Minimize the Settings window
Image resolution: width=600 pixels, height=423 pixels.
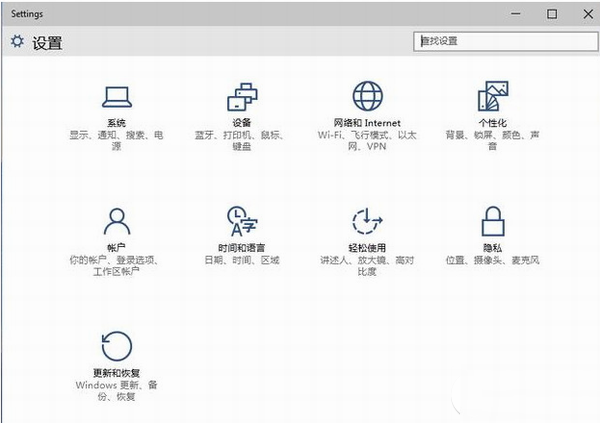[x=516, y=14]
